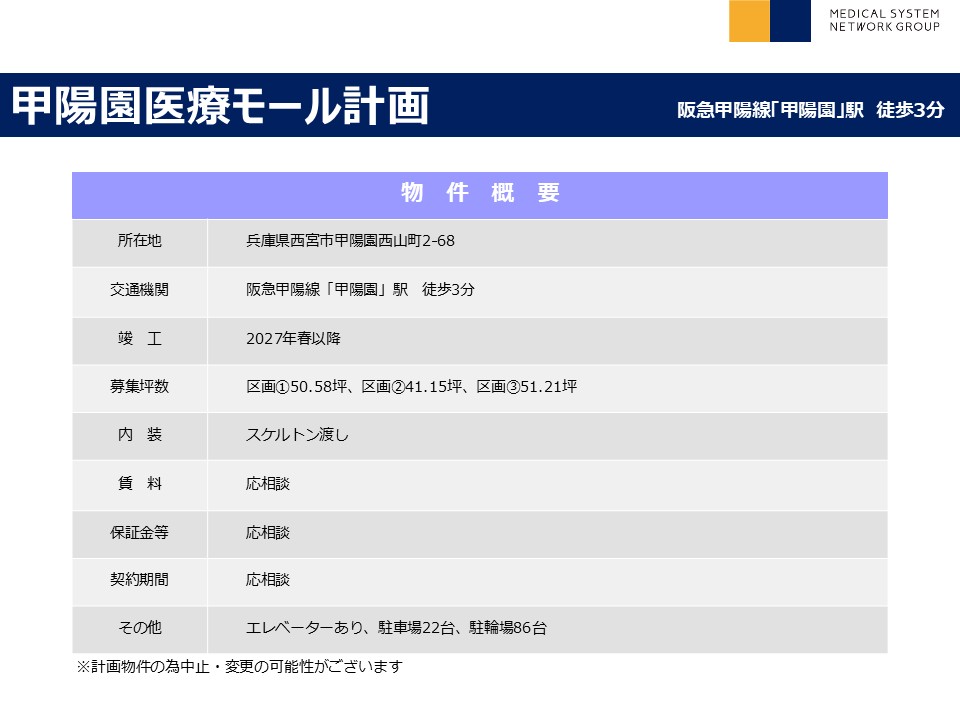The width and height of the screenshot is (960, 720).
Task: Click the footnote ※計画物件の為中止・変更の可能性がございます
Action: [239, 666]
